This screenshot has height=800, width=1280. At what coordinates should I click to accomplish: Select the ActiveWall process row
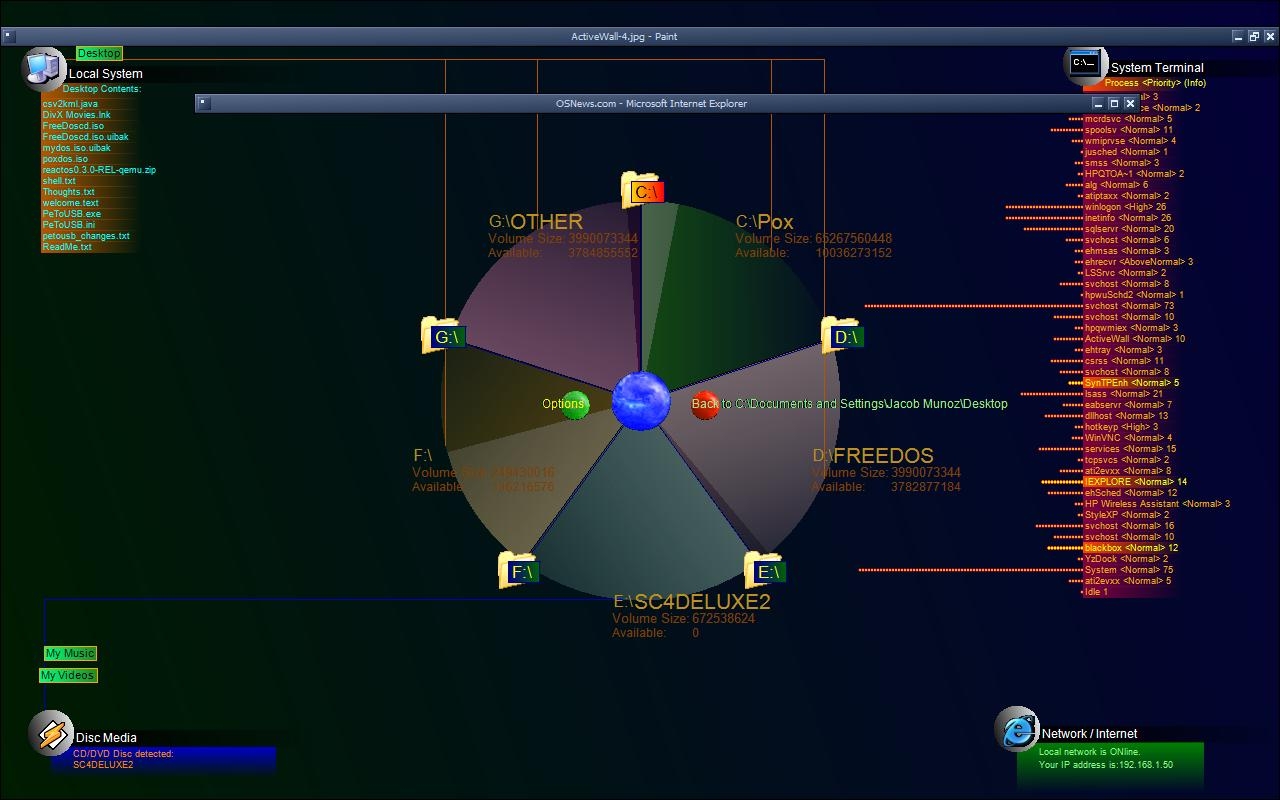pos(1135,339)
